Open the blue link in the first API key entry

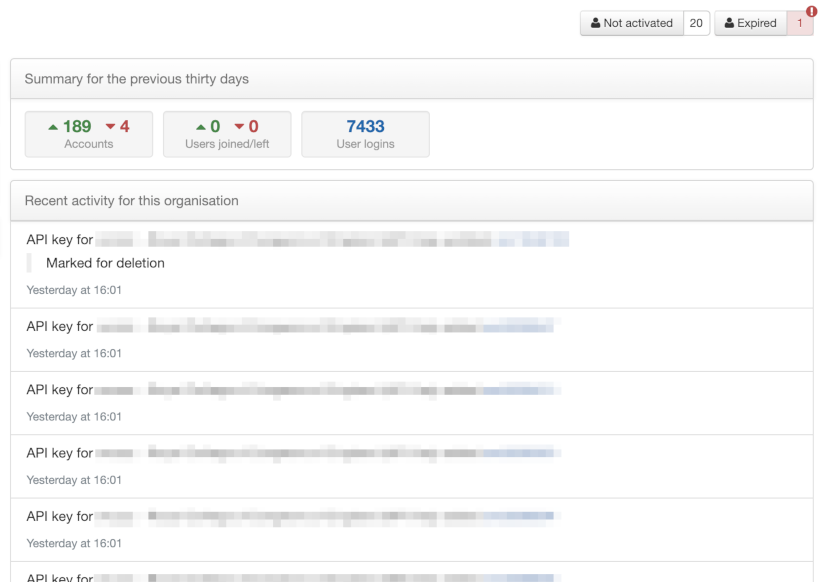(x=532, y=239)
